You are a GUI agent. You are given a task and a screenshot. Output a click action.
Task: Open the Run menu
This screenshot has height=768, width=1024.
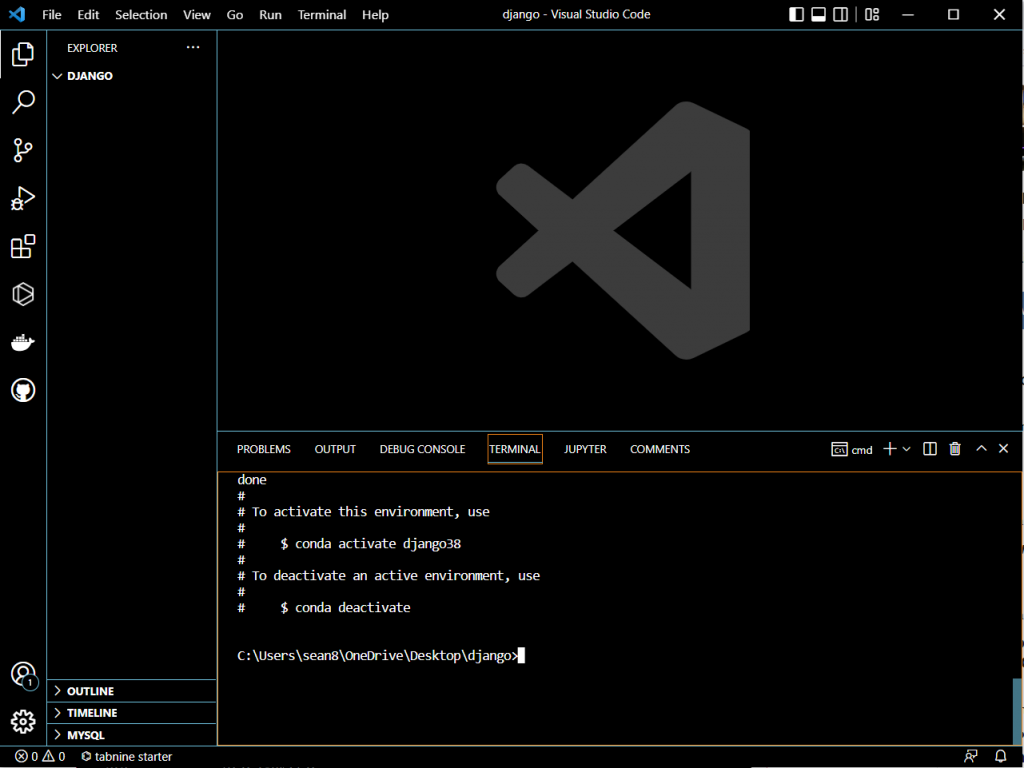coord(270,14)
